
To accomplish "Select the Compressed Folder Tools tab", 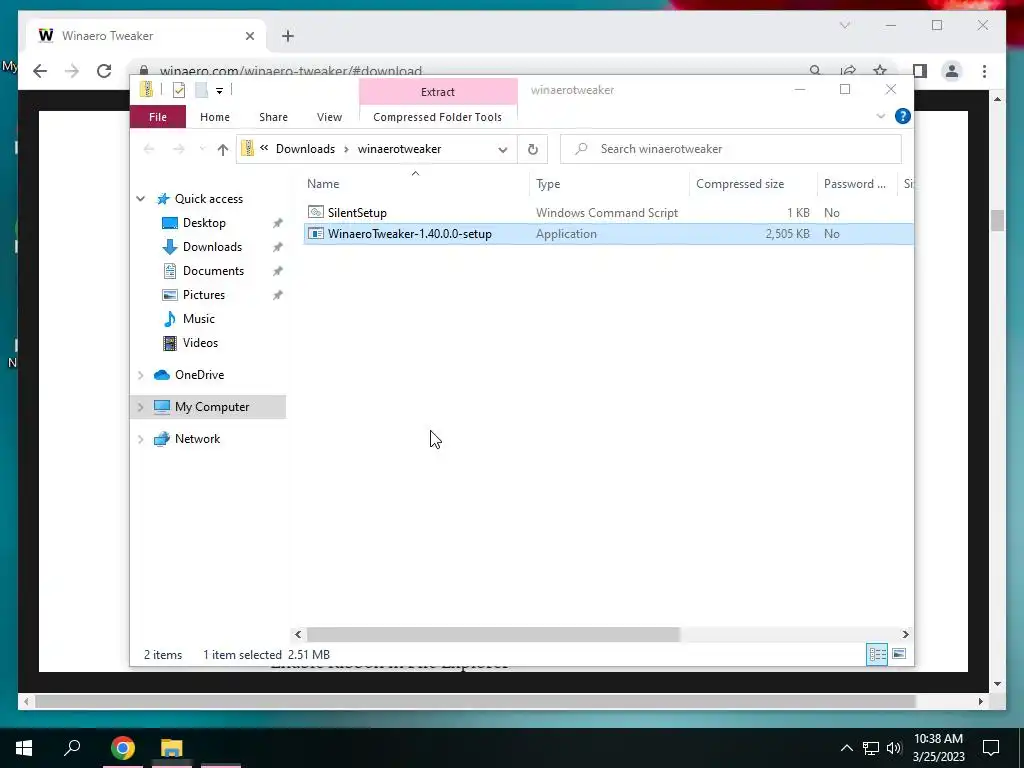I will [438, 117].
